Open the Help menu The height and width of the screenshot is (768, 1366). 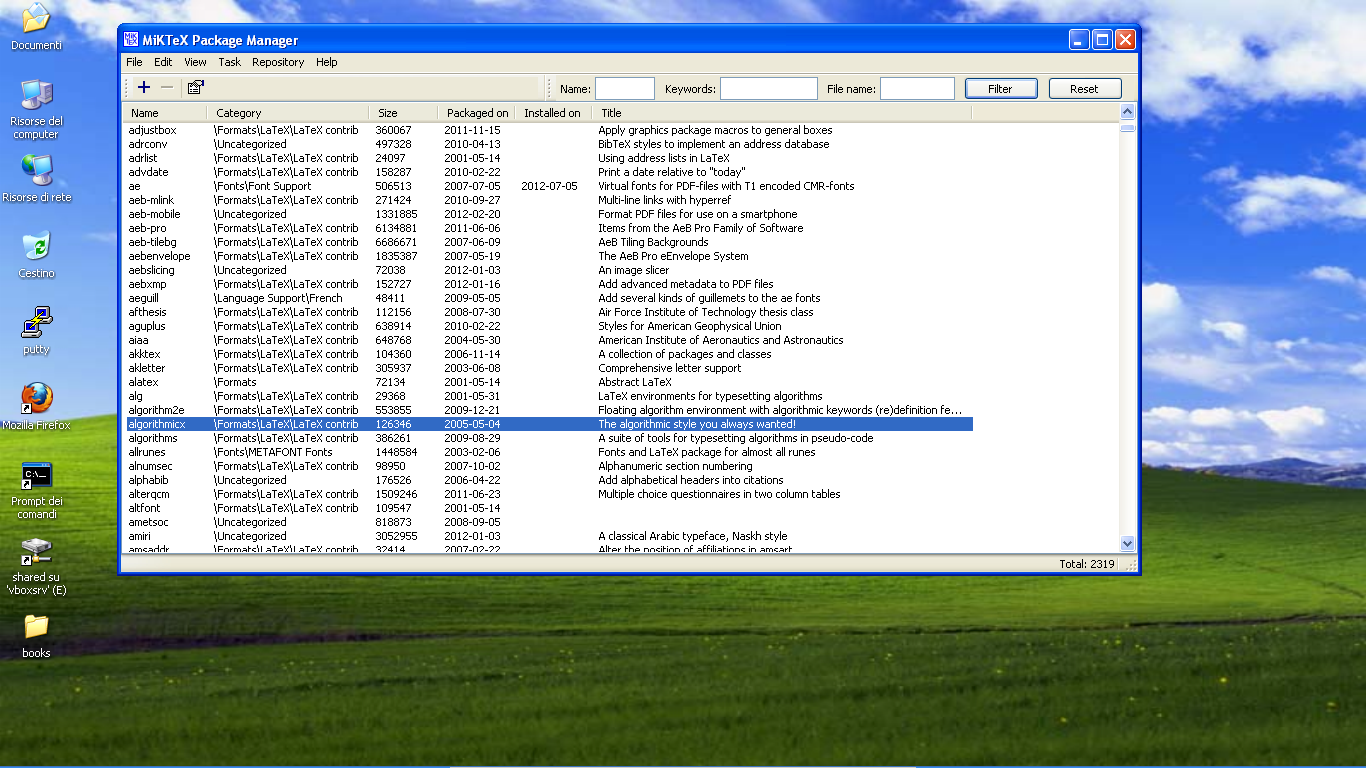327,62
